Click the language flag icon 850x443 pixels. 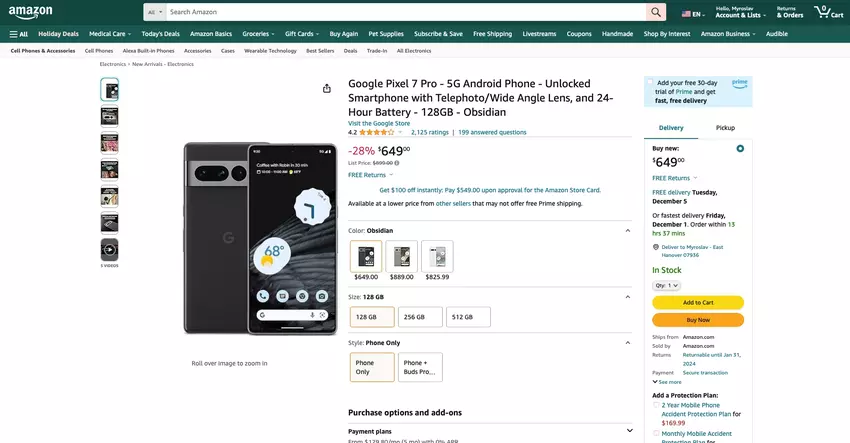[x=687, y=14]
